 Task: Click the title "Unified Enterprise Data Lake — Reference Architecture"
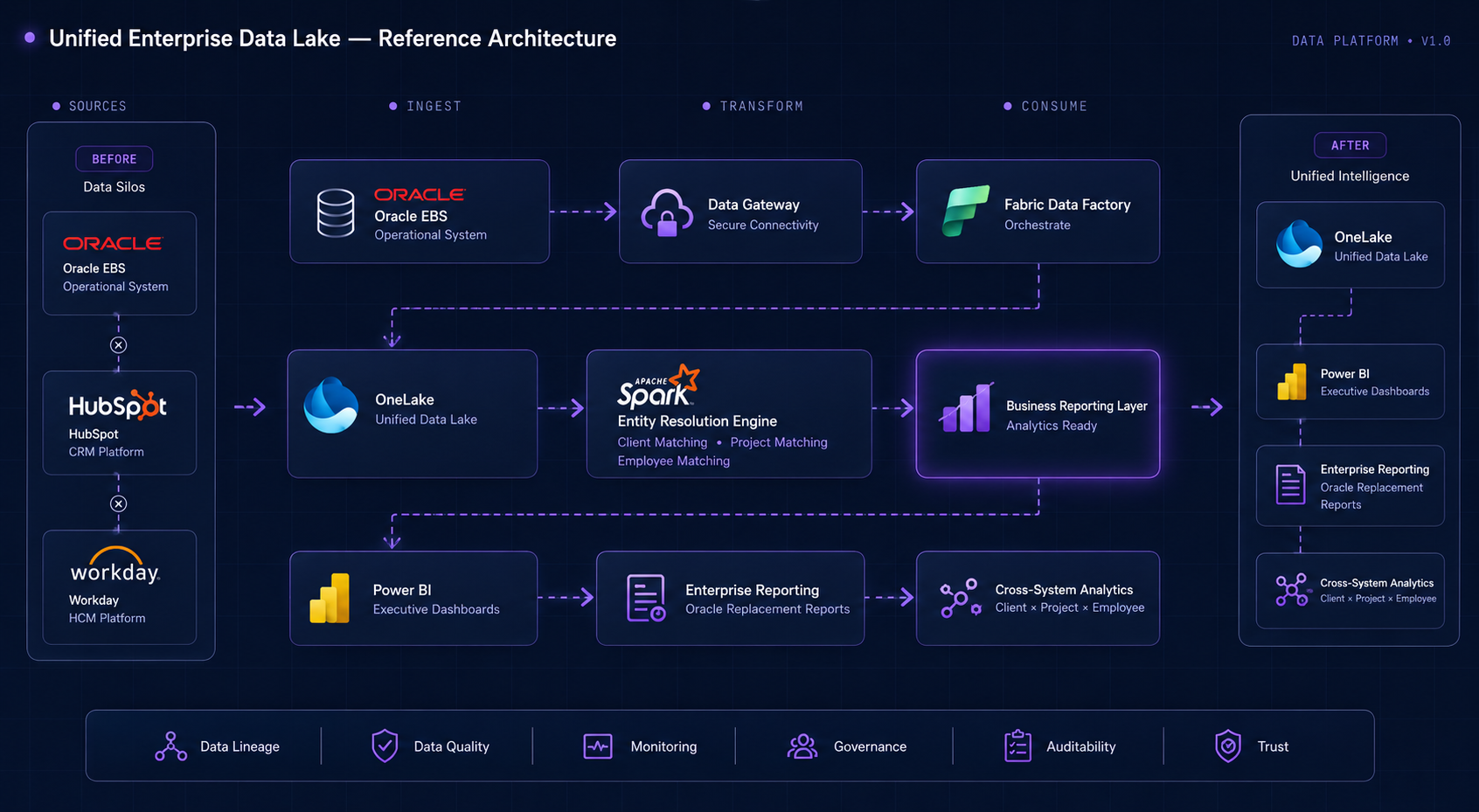pos(332,38)
